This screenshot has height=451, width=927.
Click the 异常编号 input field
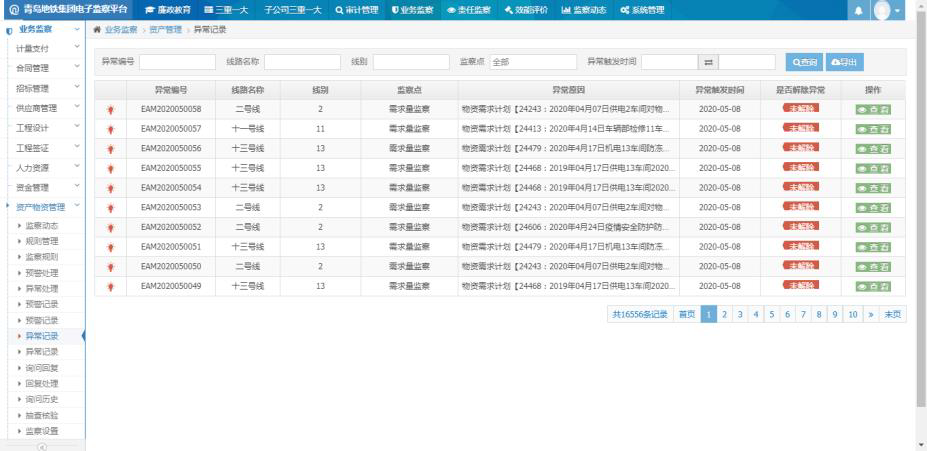click(177, 62)
